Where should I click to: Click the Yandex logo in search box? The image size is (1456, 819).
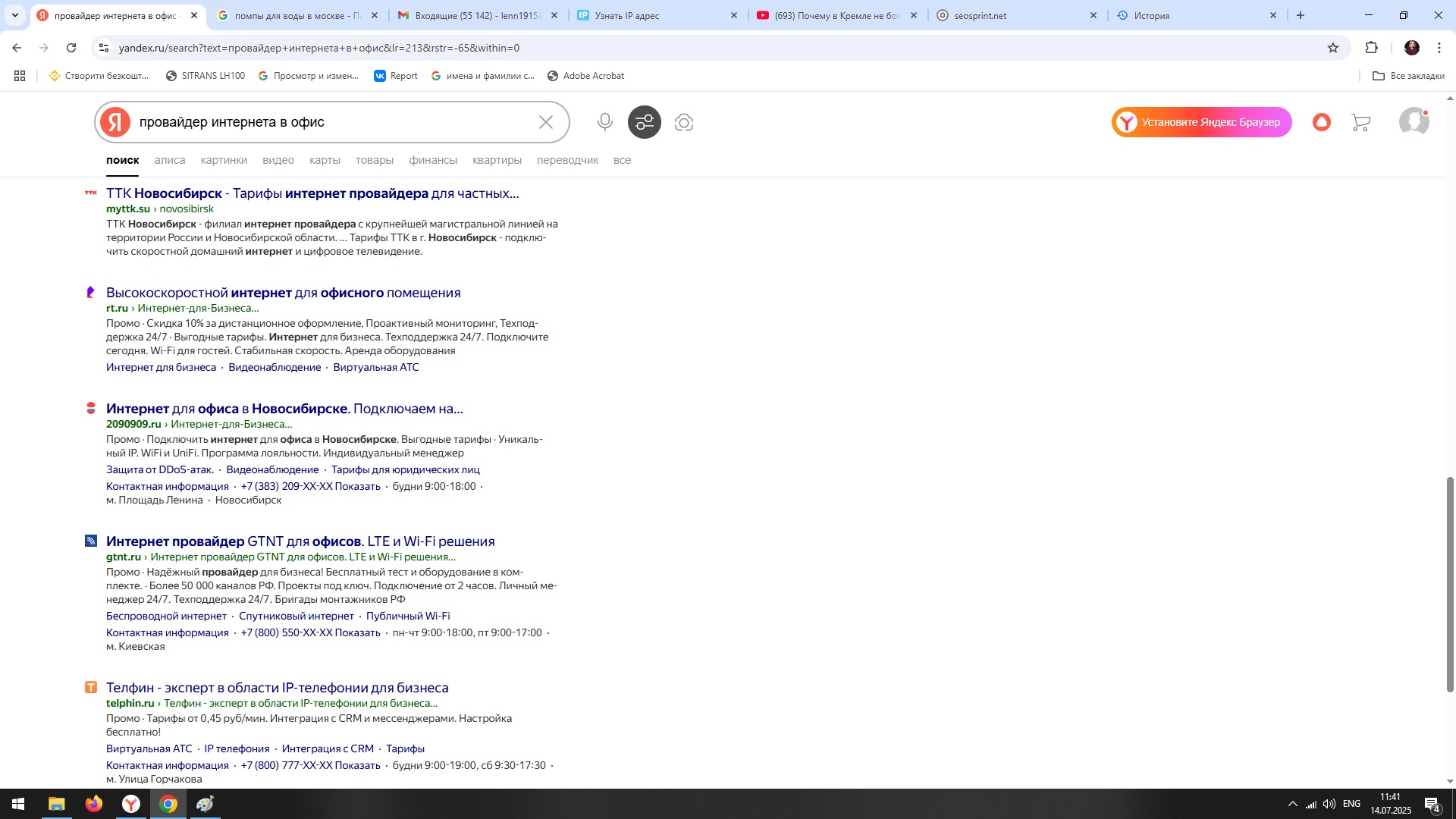(115, 122)
